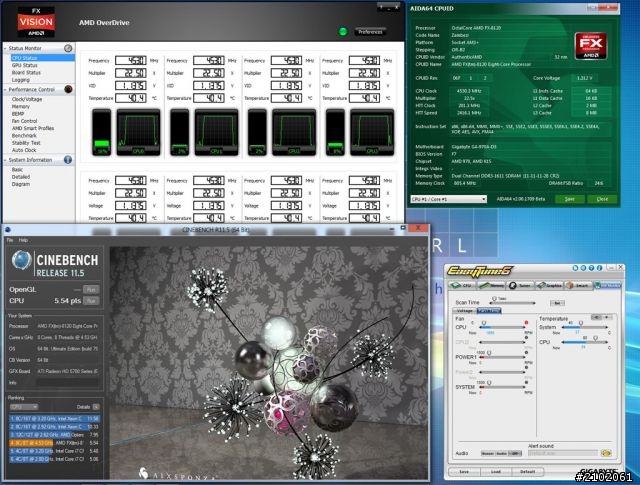Select the Off audio option
Image resolution: width=640 pixels, height=485 pixels.
tap(516, 453)
